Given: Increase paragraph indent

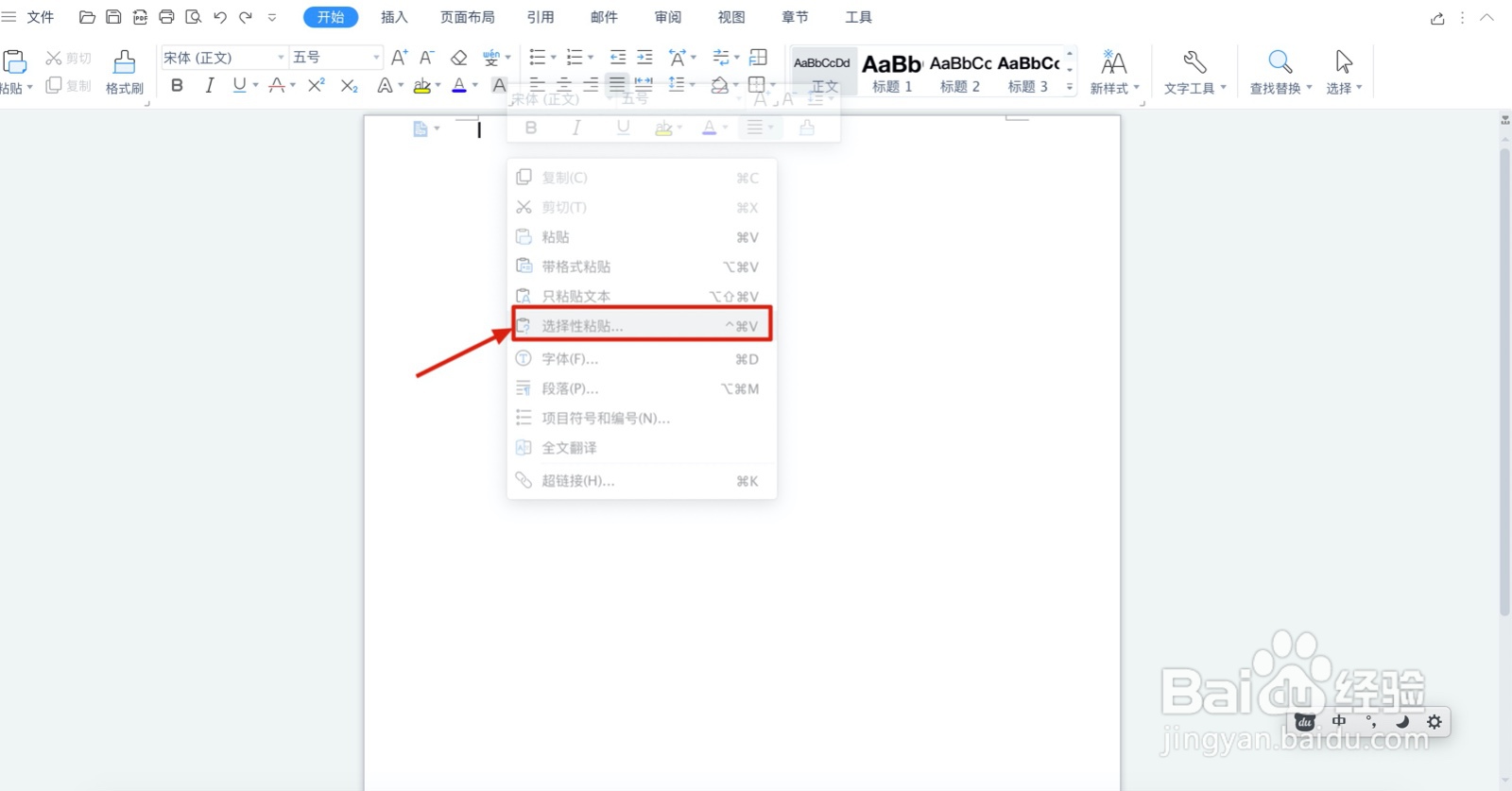Looking at the screenshot, I should [x=644, y=58].
